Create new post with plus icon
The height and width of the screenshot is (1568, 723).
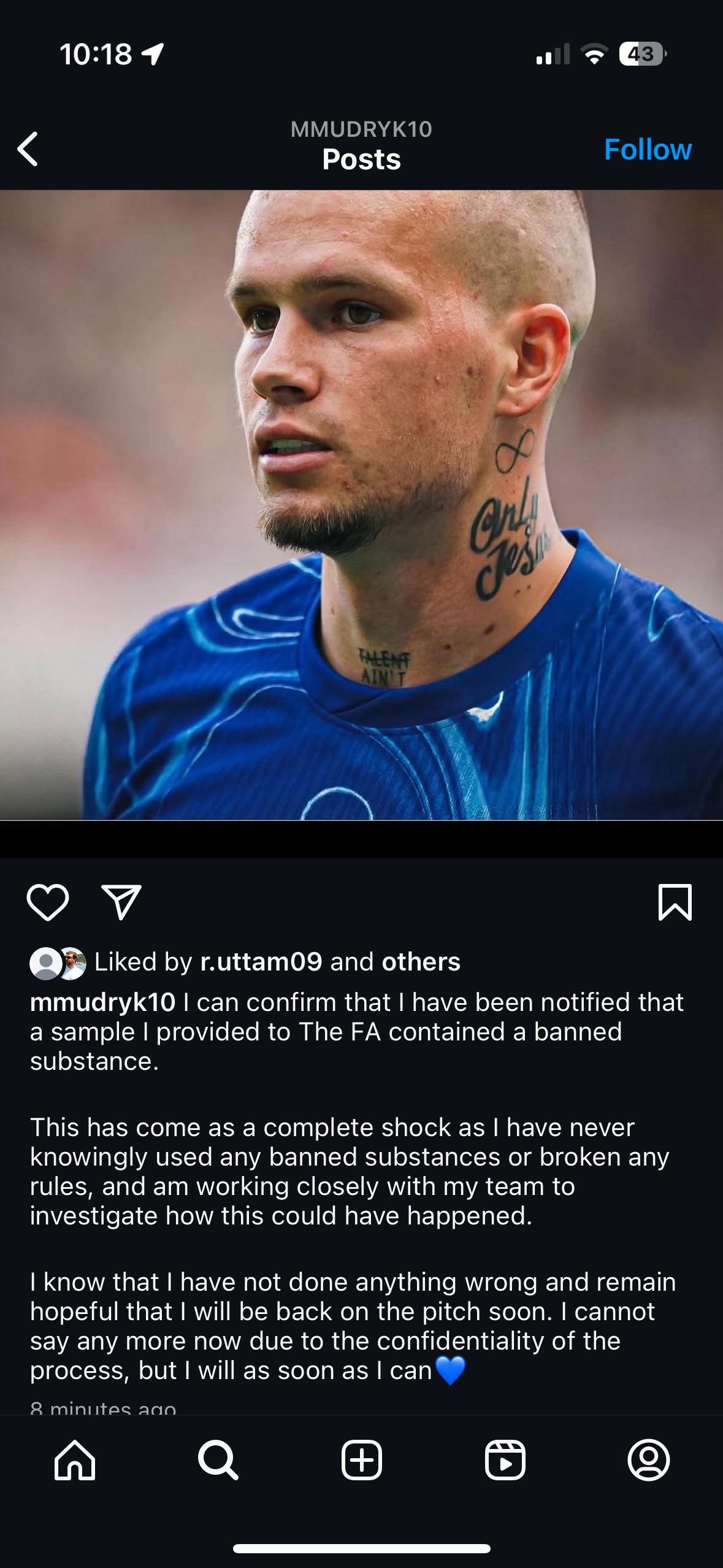point(362,1461)
